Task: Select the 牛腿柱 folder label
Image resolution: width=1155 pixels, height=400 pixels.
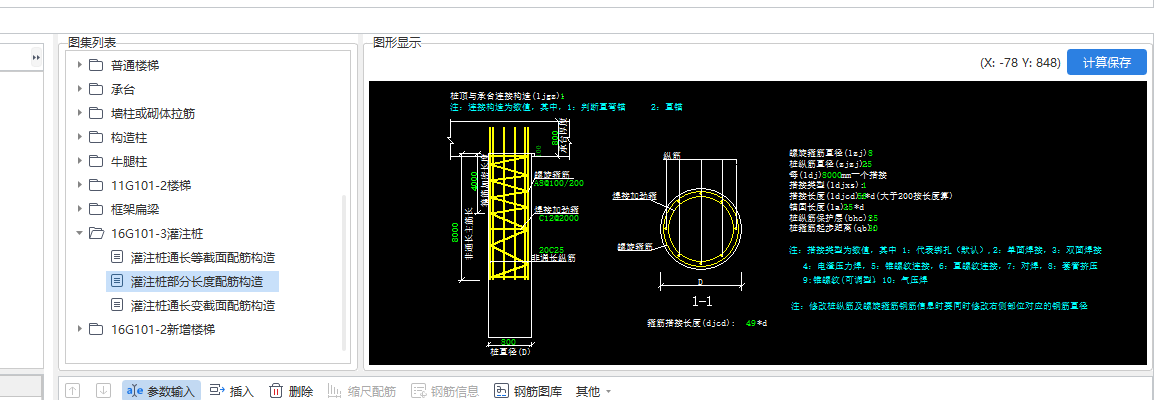Action: point(129,161)
